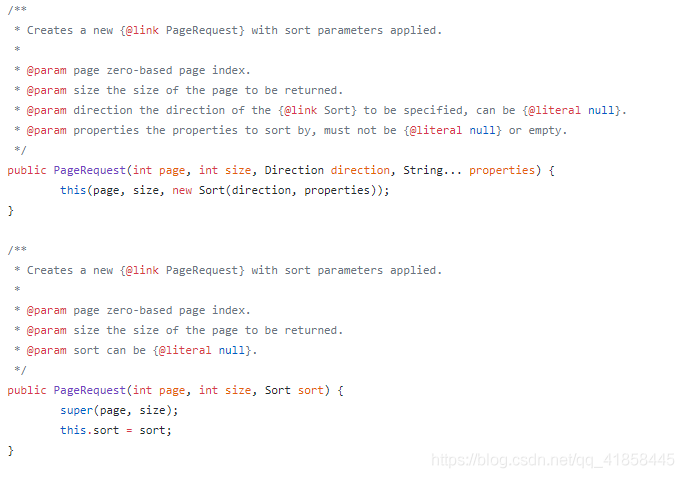684x478 pixels.
Task: Click {@link PageRequest} in the second comment
Action: 182,270
